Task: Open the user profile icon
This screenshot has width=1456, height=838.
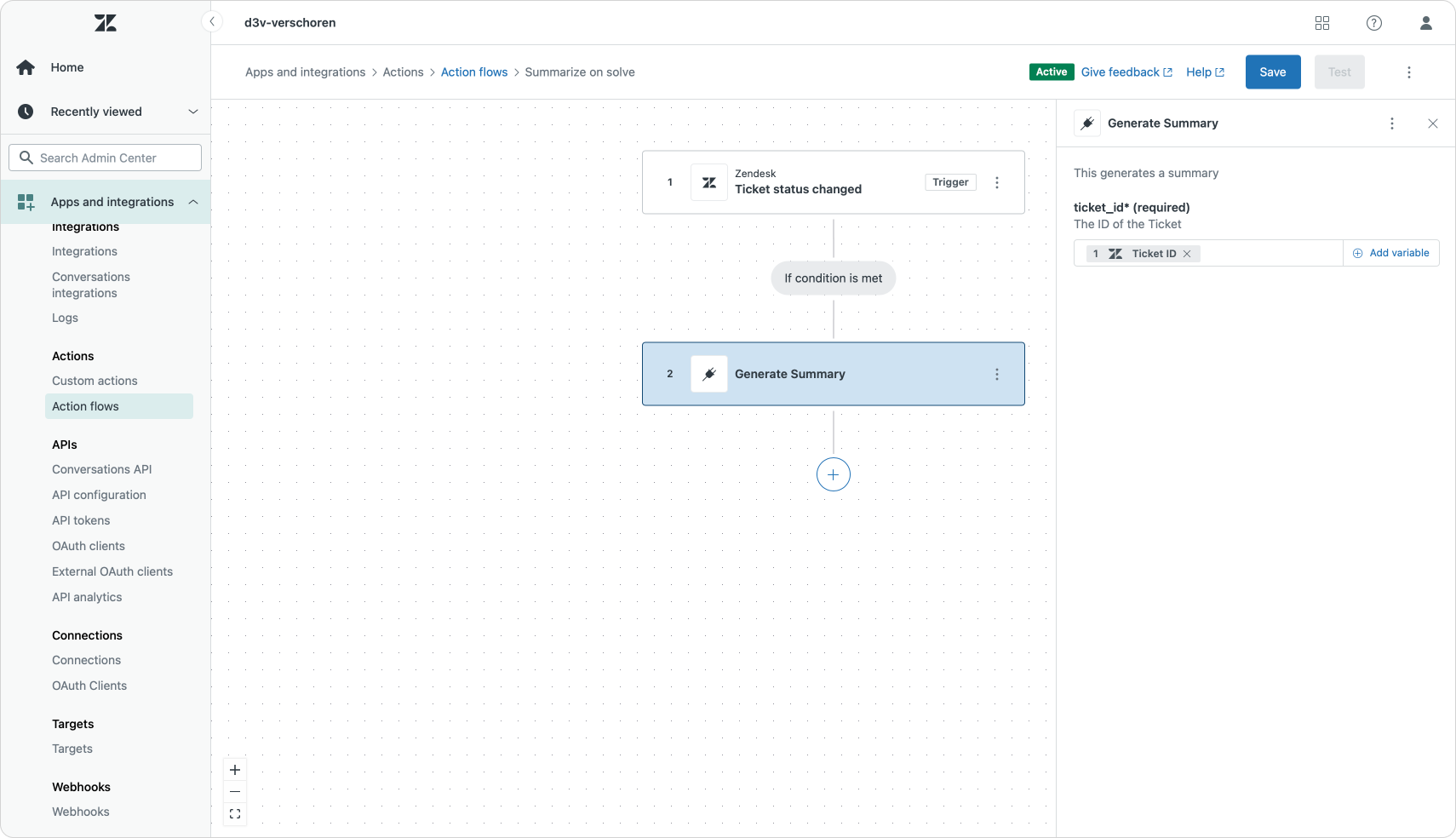Action: click(1426, 23)
